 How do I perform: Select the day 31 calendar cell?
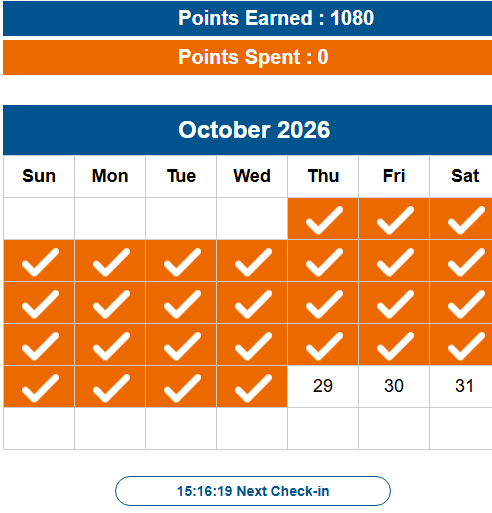(x=461, y=387)
